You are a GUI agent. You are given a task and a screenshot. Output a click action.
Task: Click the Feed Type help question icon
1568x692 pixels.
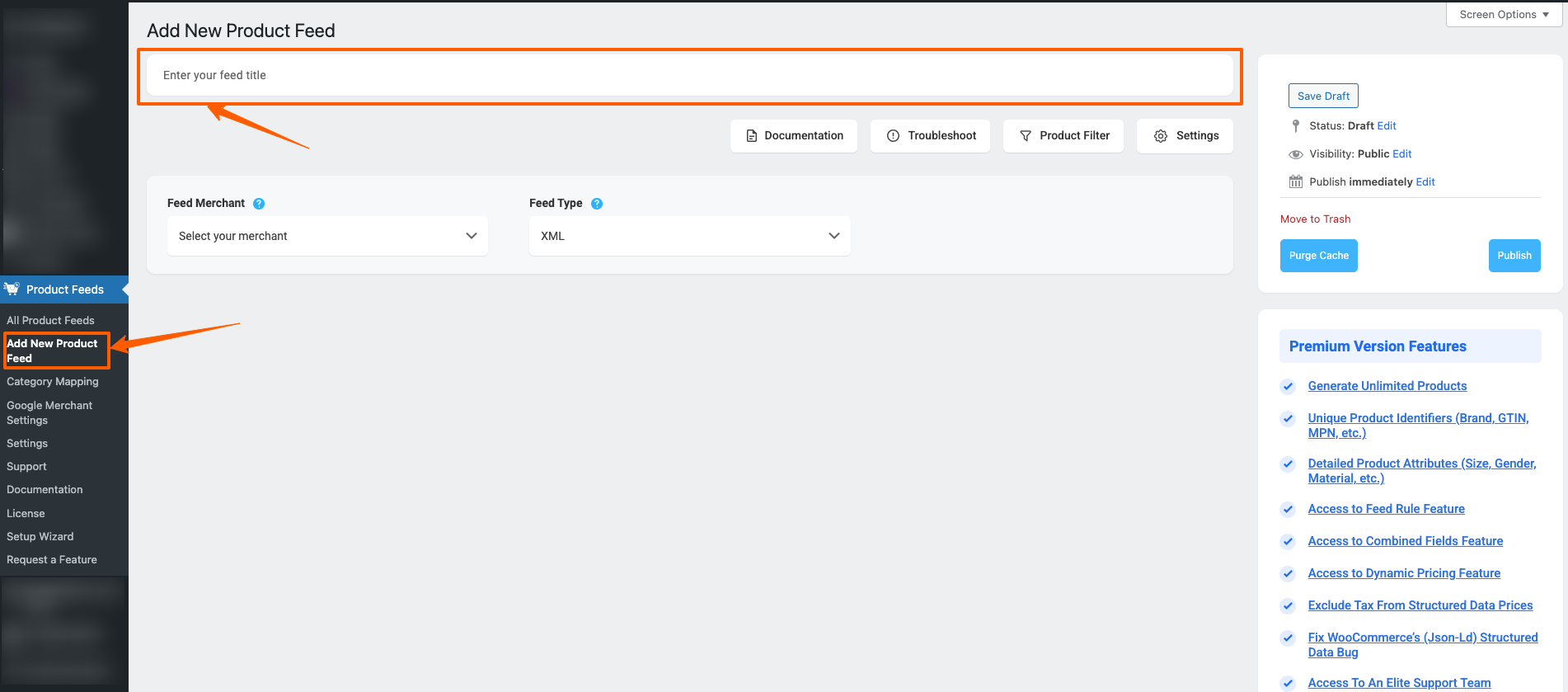click(597, 204)
